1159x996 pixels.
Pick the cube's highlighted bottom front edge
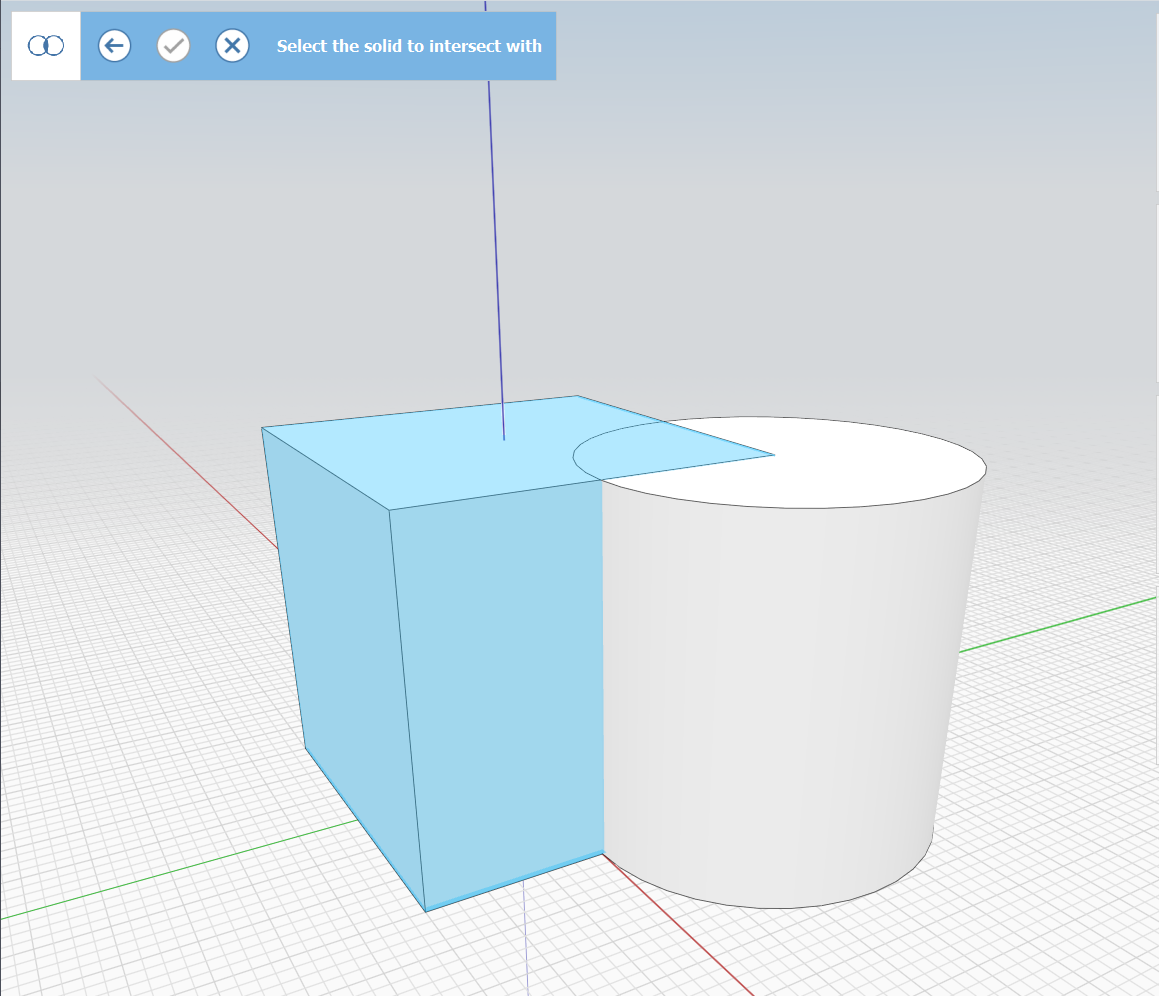click(x=515, y=882)
